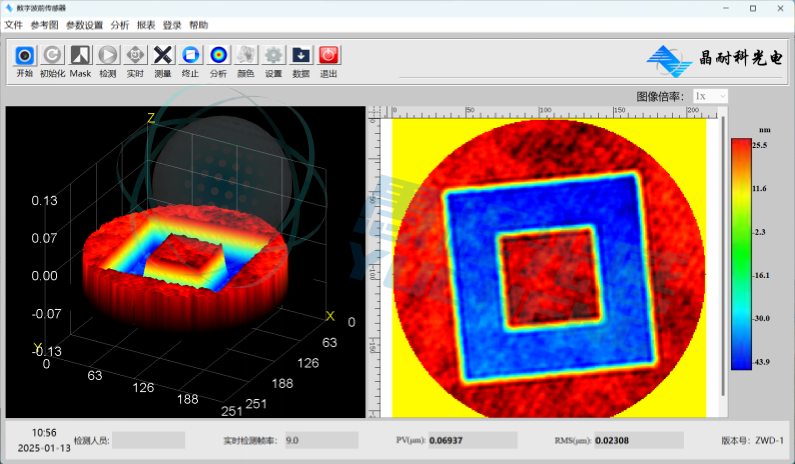Open 设置 (Settings) gear icon
This screenshot has height=464, width=795.
click(273, 56)
